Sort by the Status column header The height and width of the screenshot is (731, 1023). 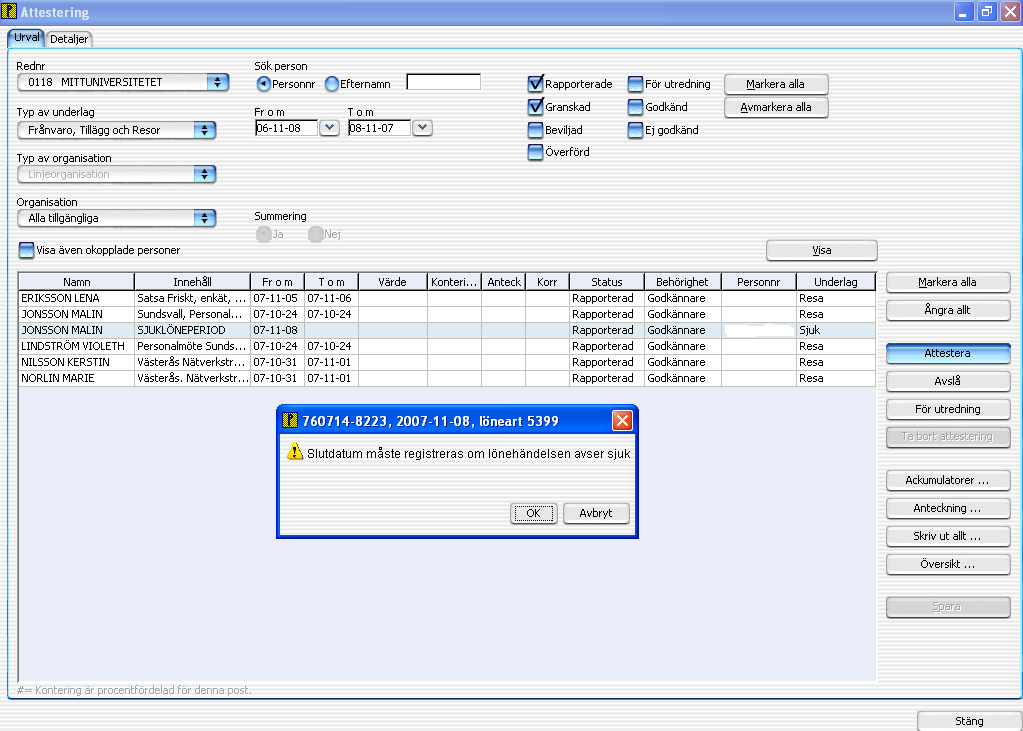click(607, 282)
